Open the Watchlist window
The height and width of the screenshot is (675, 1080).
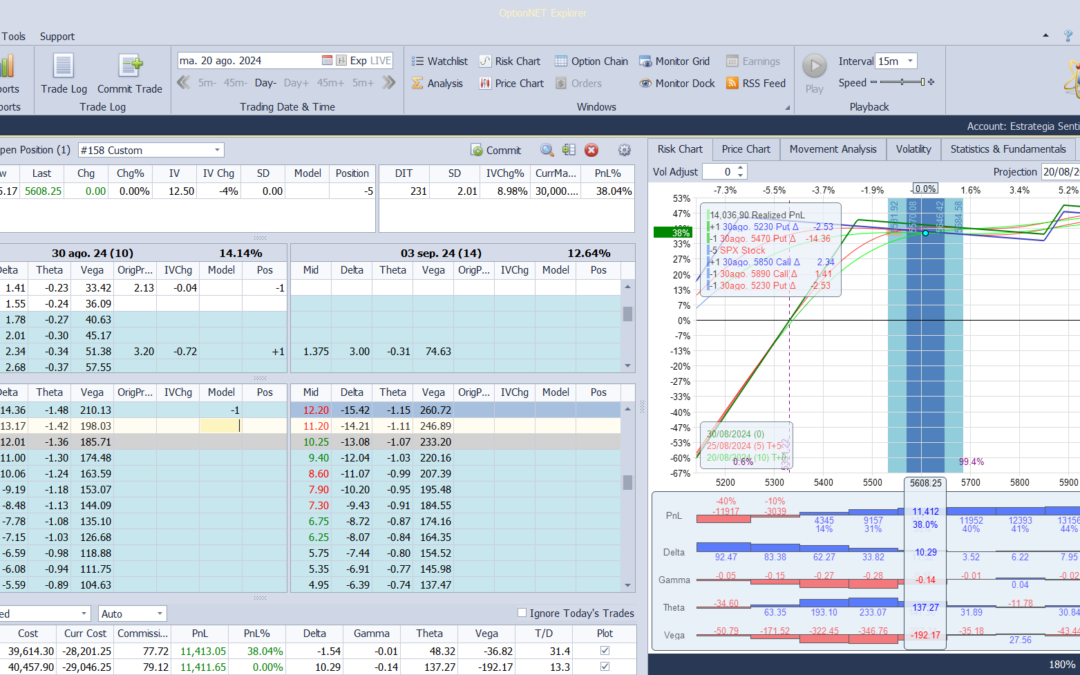pyautogui.click(x=439, y=61)
